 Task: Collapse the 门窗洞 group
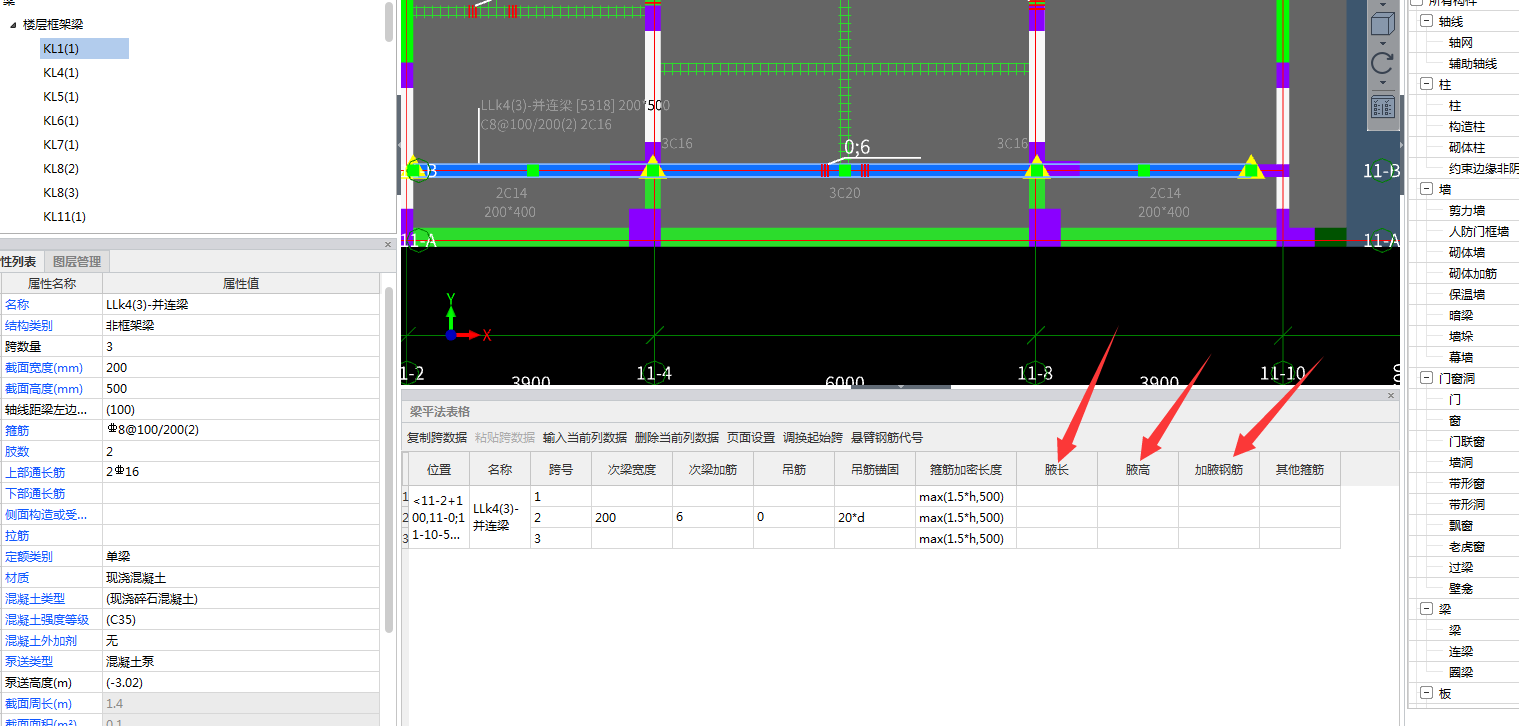(x=1426, y=378)
